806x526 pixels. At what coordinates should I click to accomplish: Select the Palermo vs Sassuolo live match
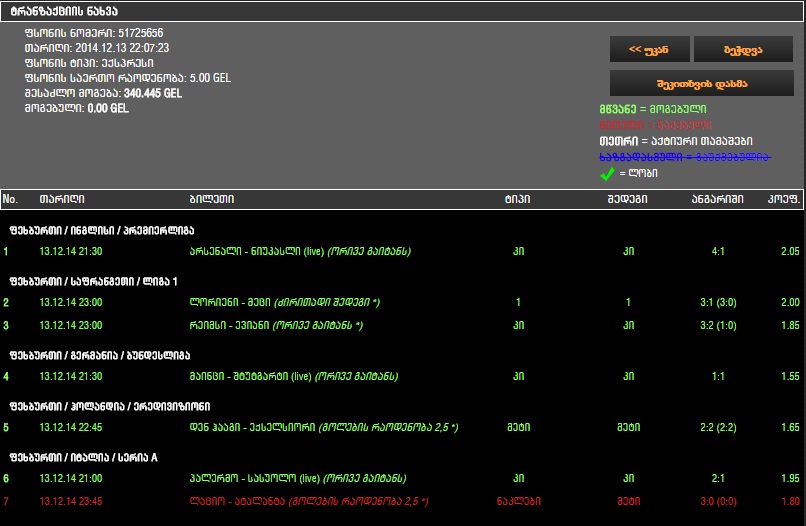tap(297, 478)
